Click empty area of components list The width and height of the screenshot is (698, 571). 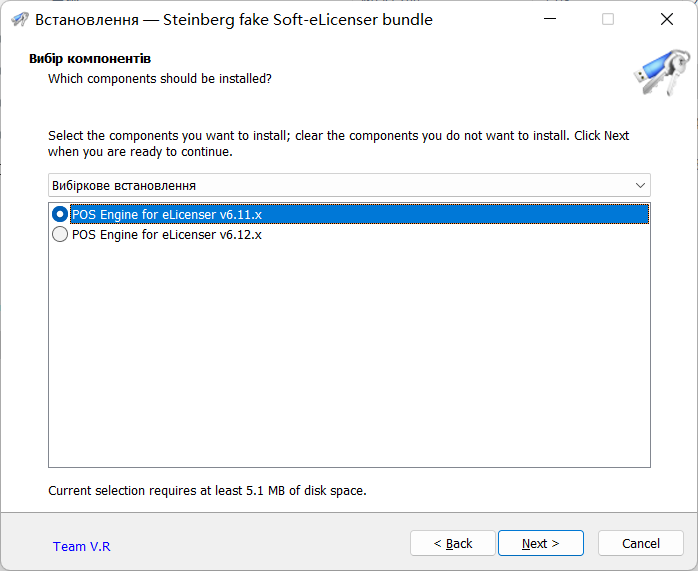350,360
